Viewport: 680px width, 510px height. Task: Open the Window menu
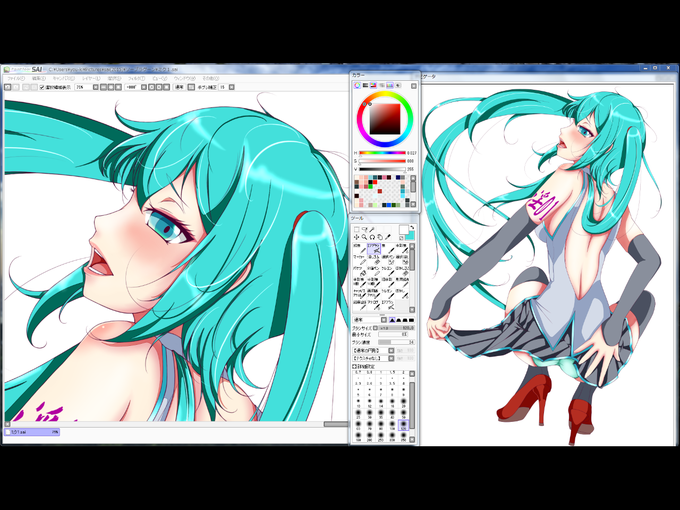184,78
